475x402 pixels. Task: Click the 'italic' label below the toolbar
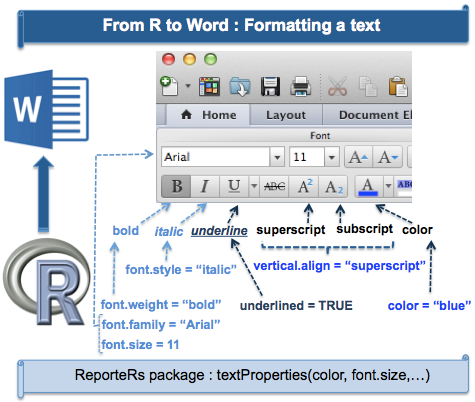coord(169,231)
